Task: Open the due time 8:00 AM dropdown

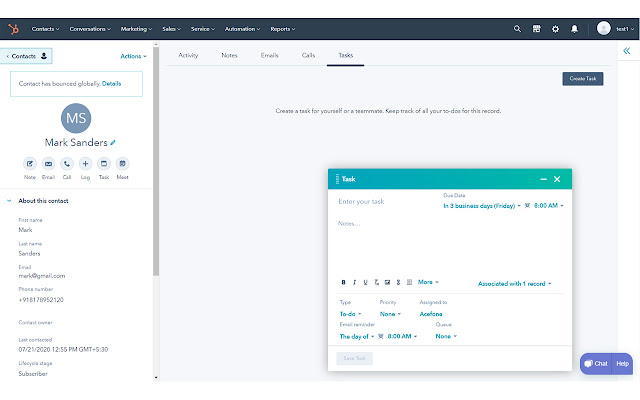Action: click(549, 206)
